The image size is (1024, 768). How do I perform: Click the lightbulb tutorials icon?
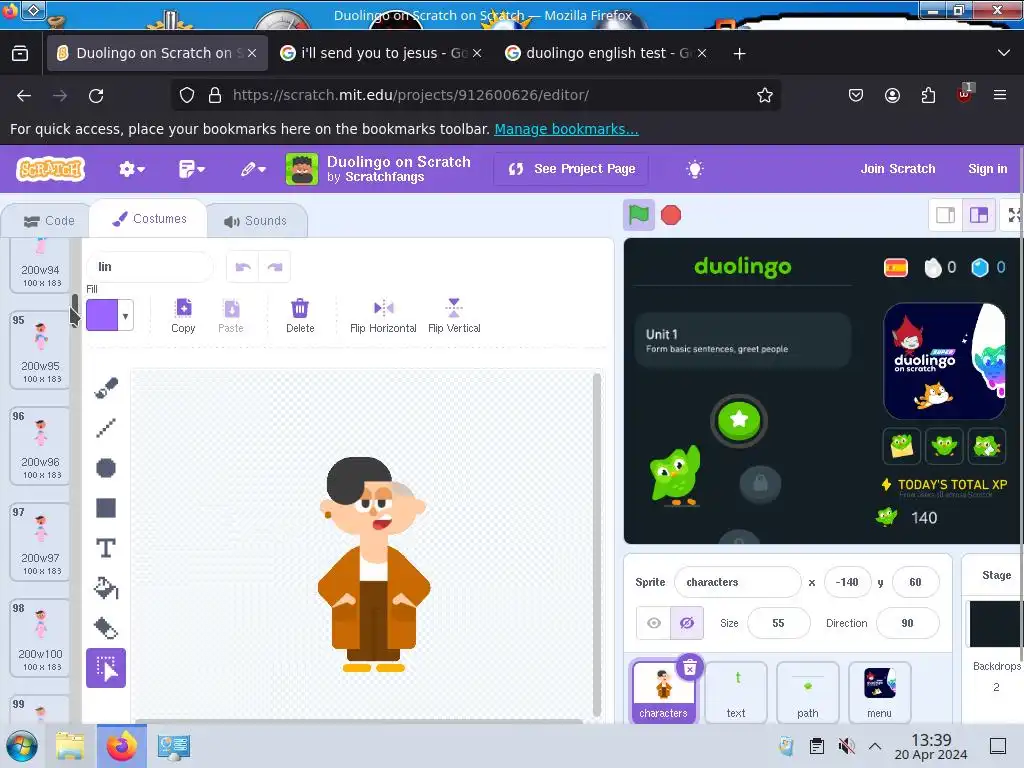[x=695, y=169]
